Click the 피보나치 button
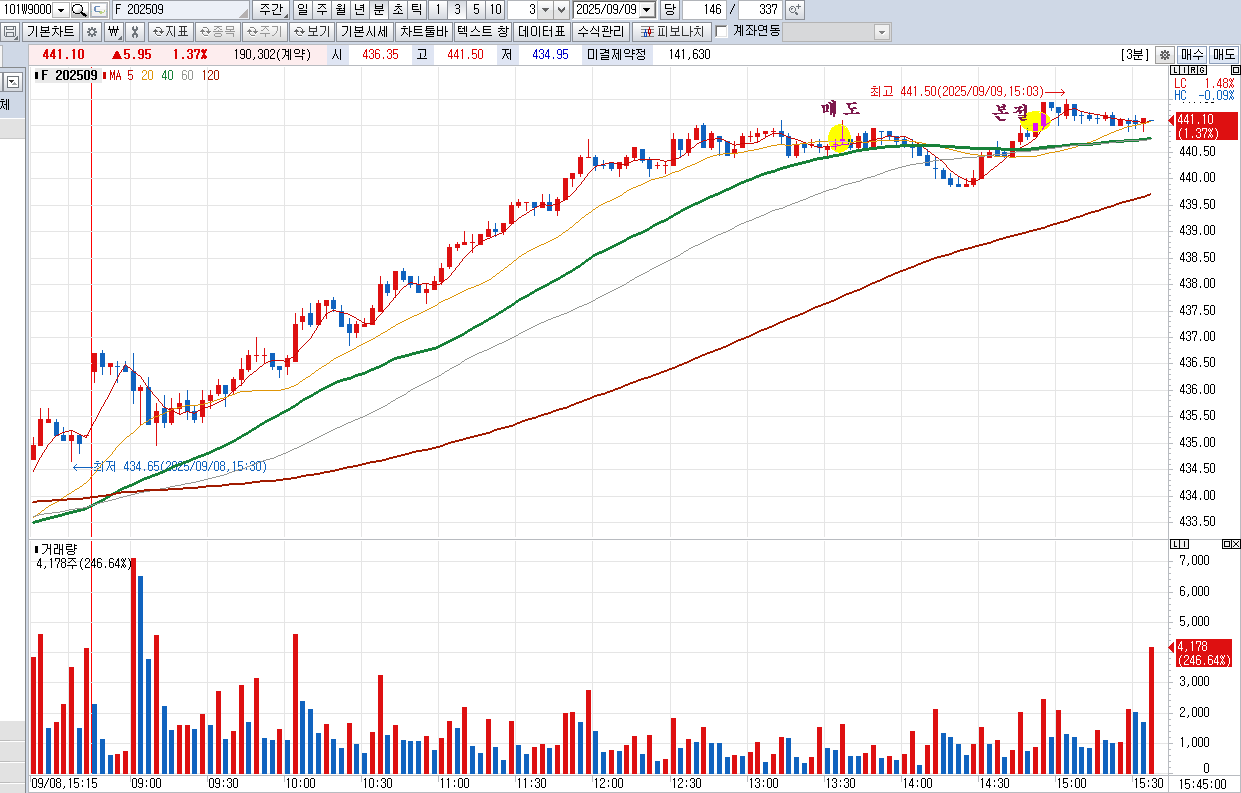Screen dimensions: 1241x793 coord(672,31)
